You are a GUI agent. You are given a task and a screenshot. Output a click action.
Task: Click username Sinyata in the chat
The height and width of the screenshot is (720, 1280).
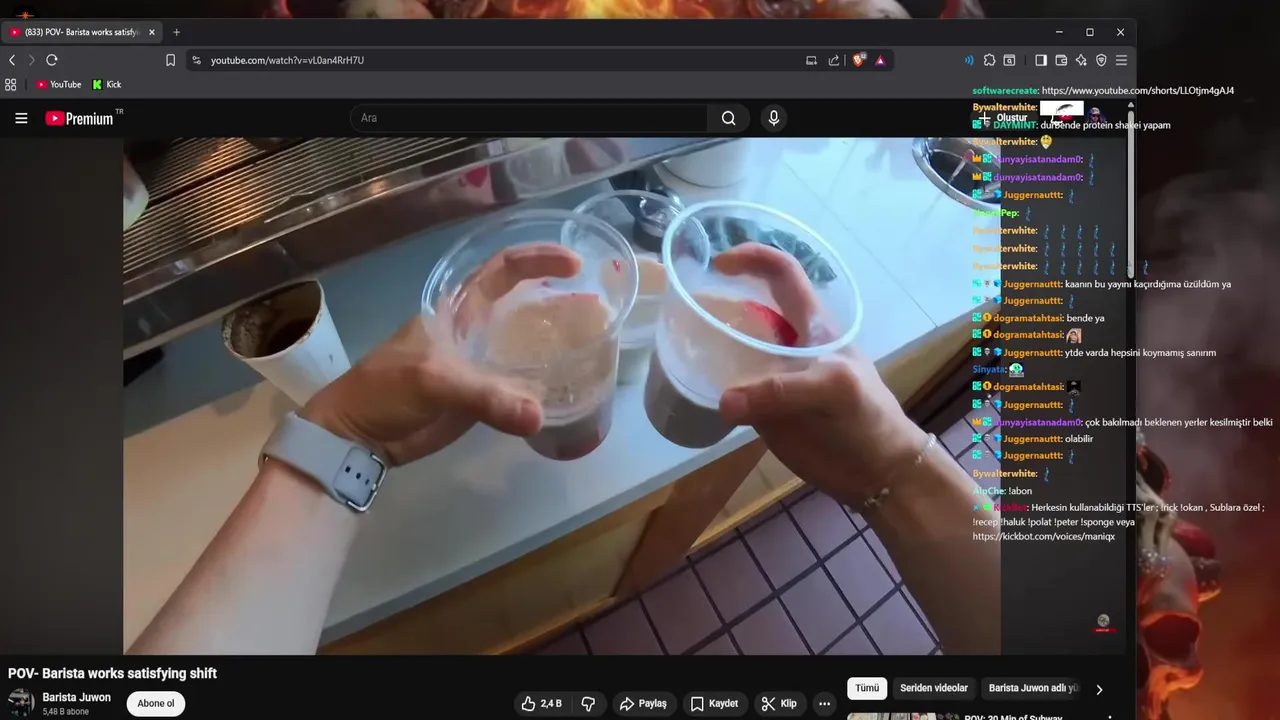(989, 369)
